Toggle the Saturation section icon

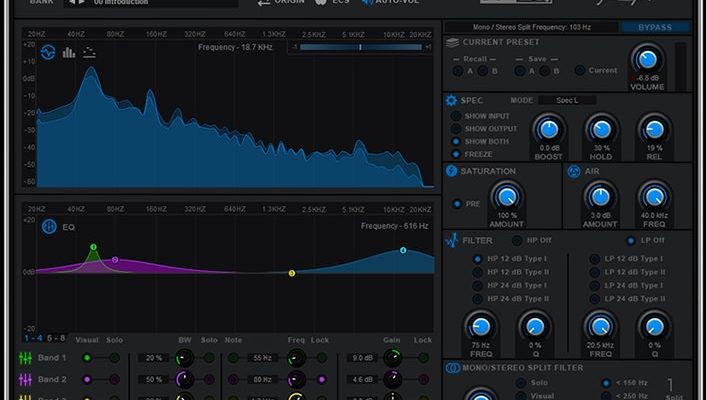(452, 172)
